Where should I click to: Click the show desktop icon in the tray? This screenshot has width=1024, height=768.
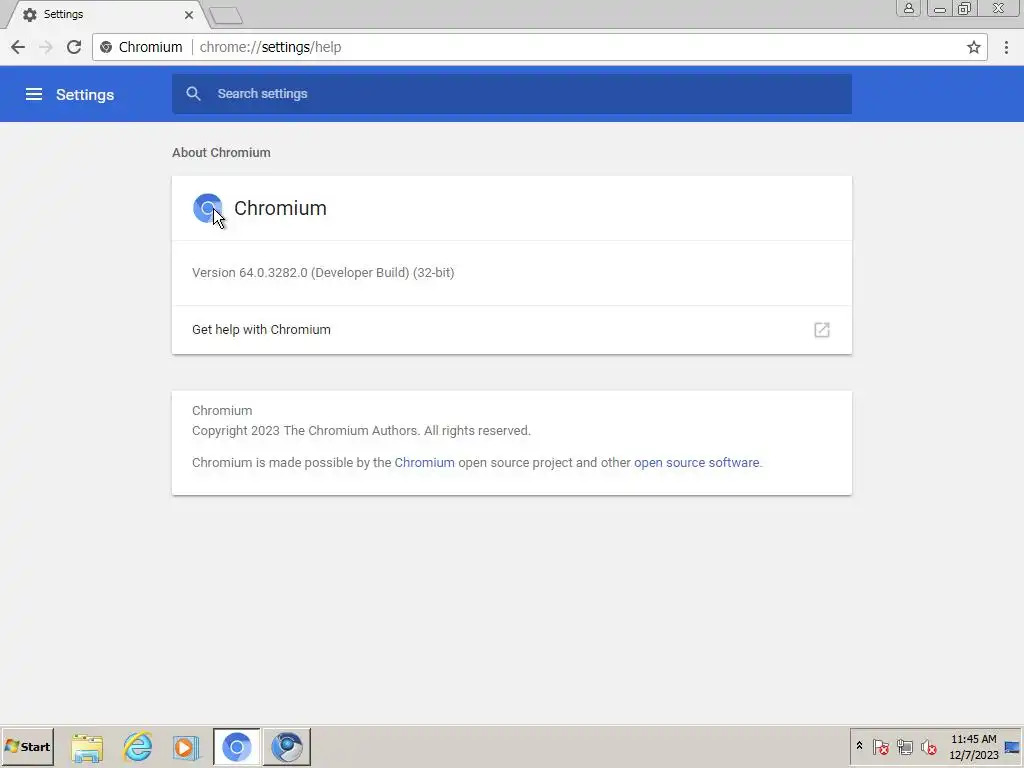coord(1012,747)
